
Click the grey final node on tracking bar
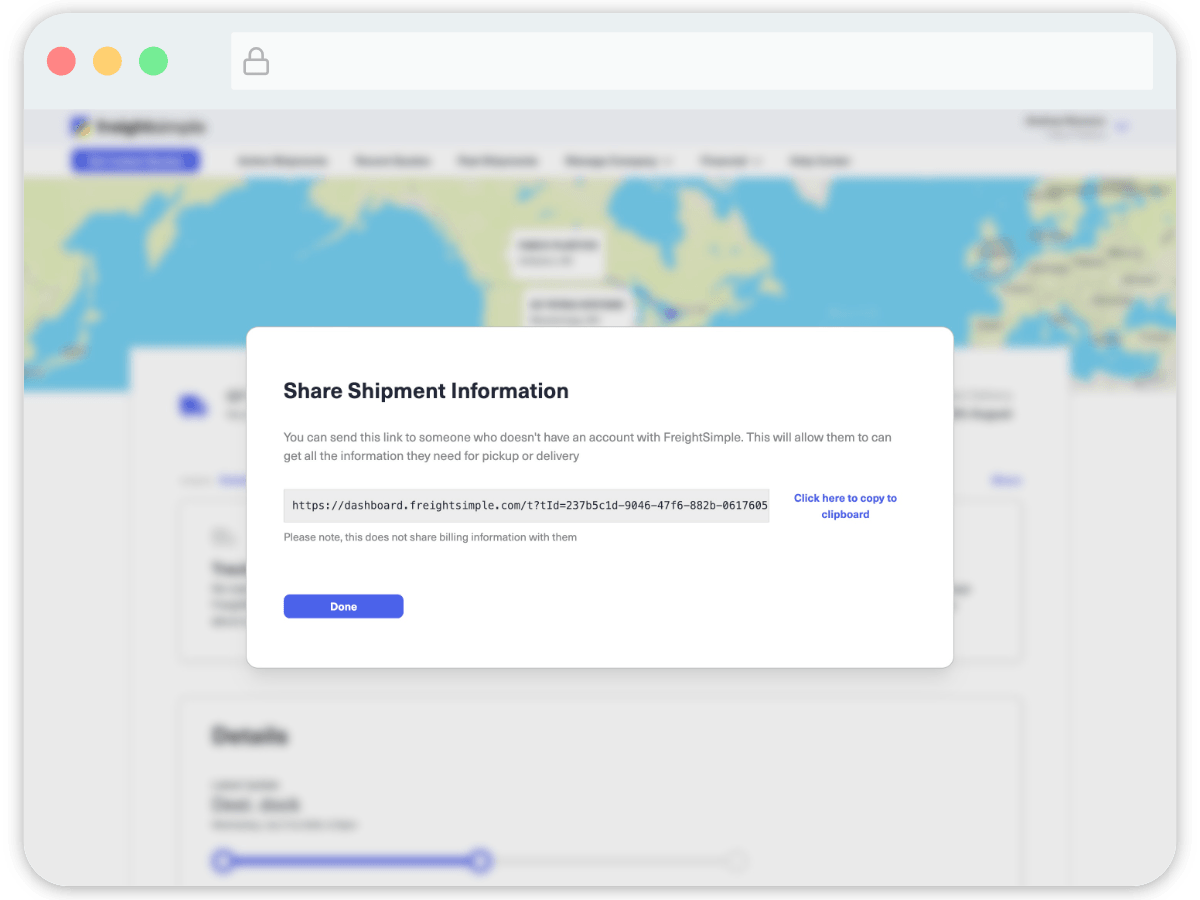[737, 860]
